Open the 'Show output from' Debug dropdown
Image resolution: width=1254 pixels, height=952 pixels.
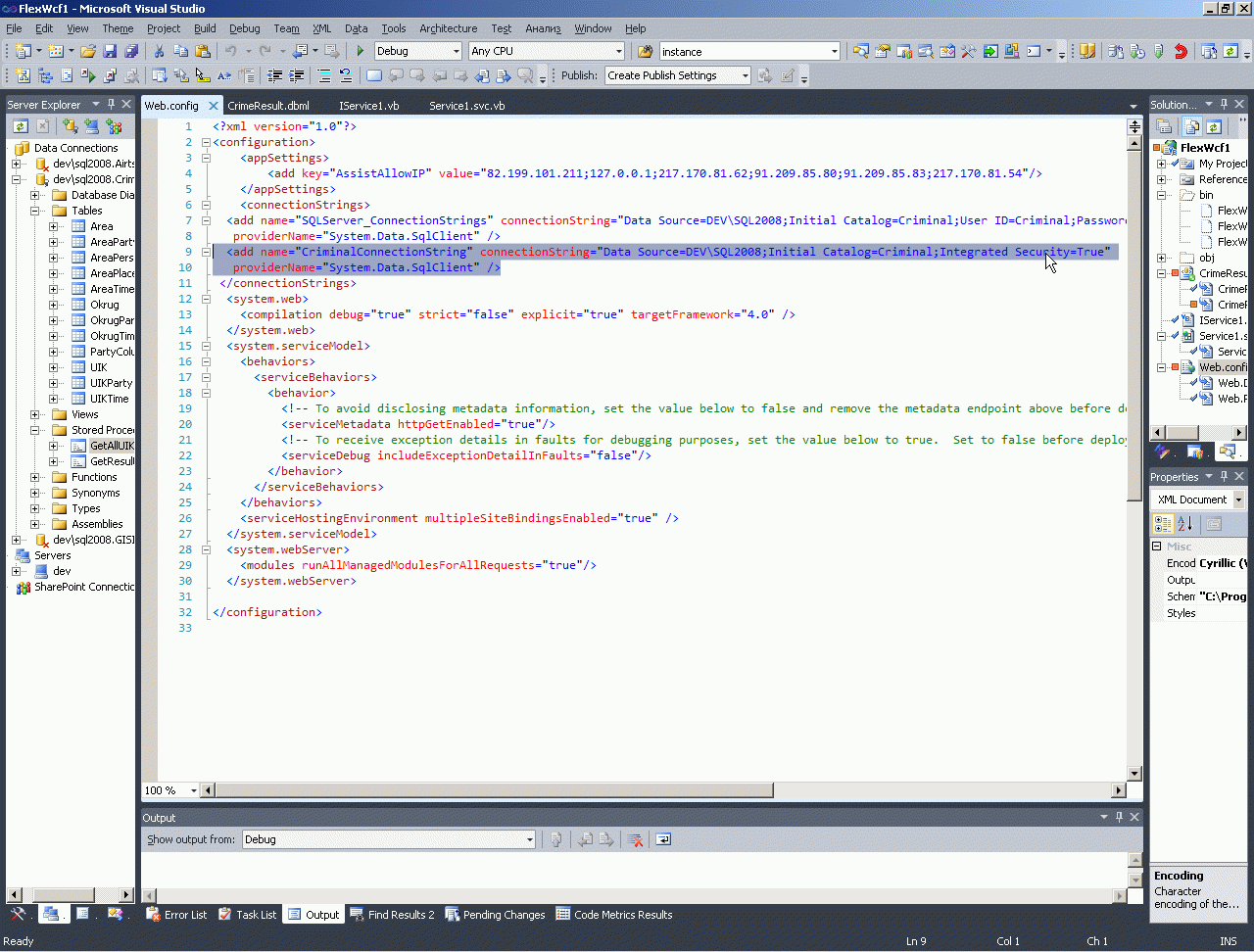pos(529,839)
